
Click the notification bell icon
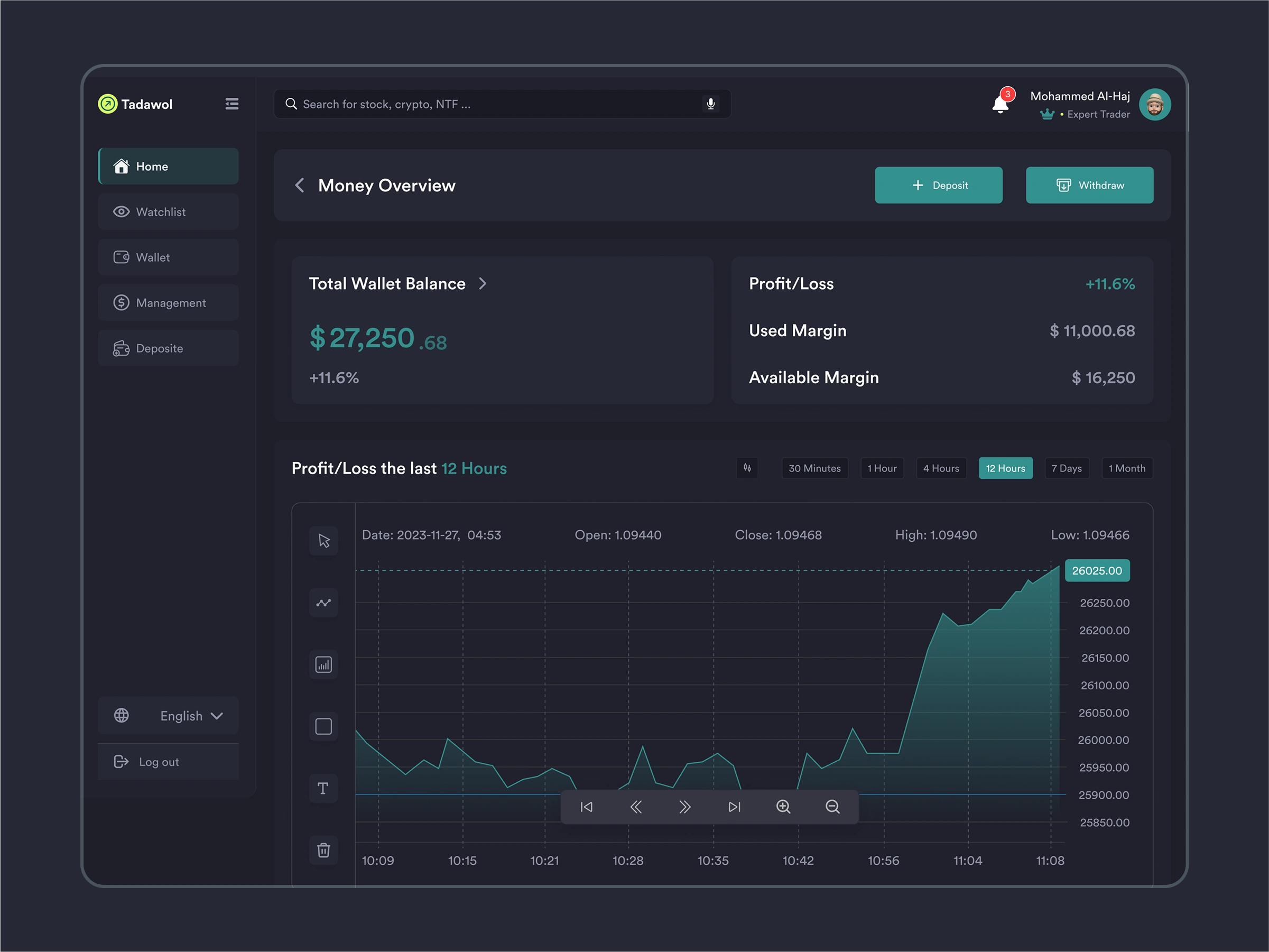pyautogui.click(x=1000, y=104)
